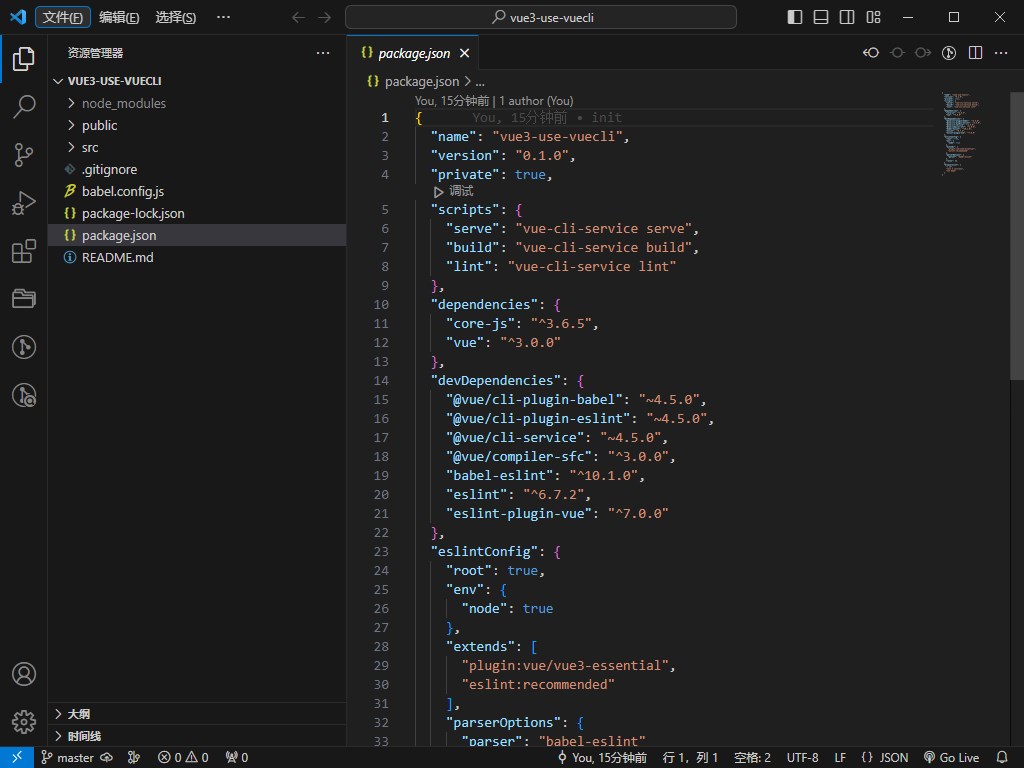
Task: Close the package.json editor tab
Action: 464,53
